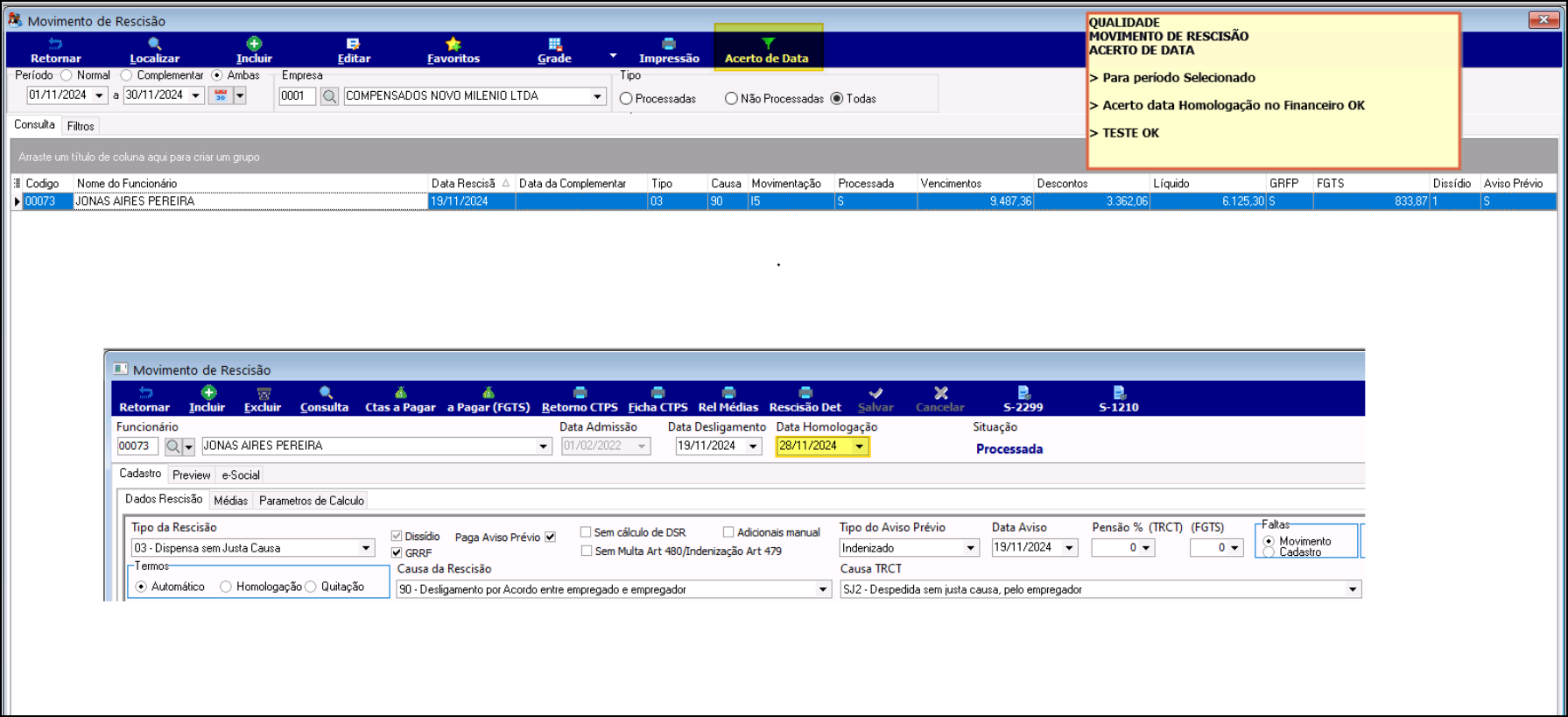Image resolution: width=1568 pixels, height=717 pixels.
Task: Sort by Nome do Funcionário column header
Action: [x=250, y=183]
